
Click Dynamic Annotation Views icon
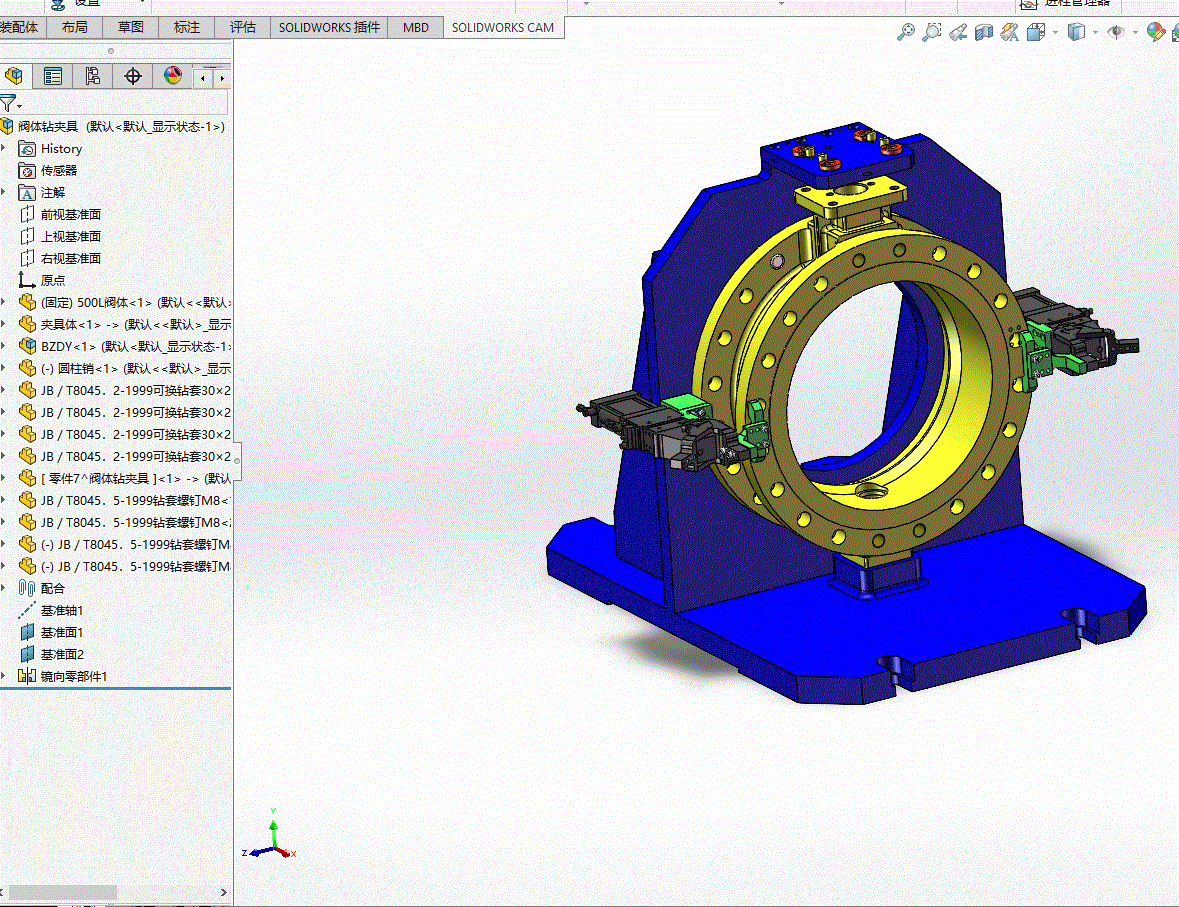click(x=1010, y=32)
